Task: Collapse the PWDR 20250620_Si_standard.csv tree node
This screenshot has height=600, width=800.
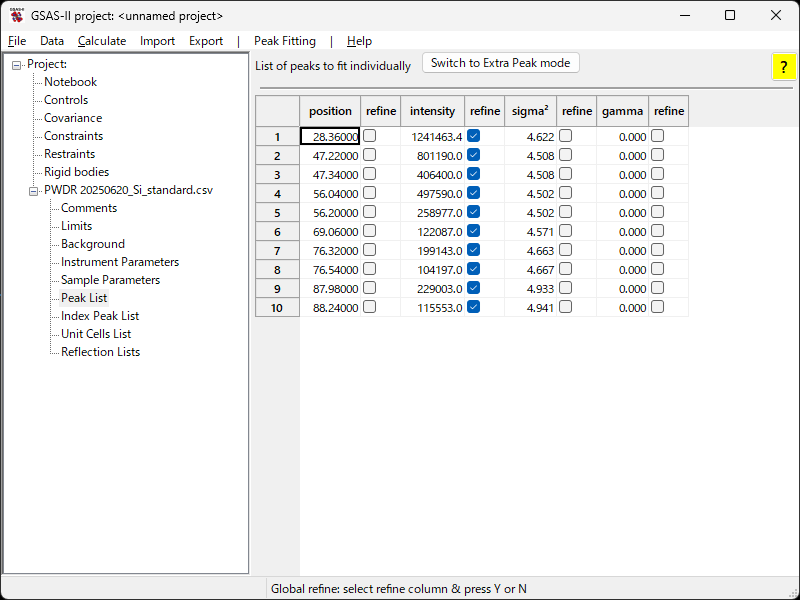Action: click(34, 190)
